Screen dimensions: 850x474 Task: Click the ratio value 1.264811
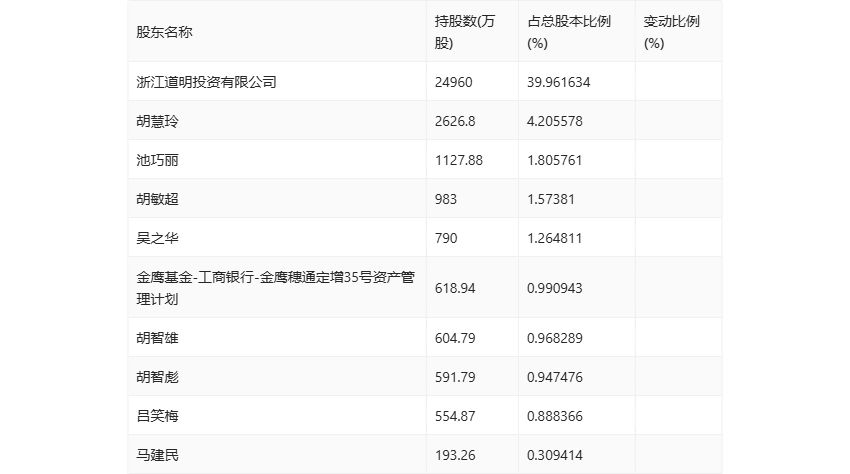[x=555, y=238]
